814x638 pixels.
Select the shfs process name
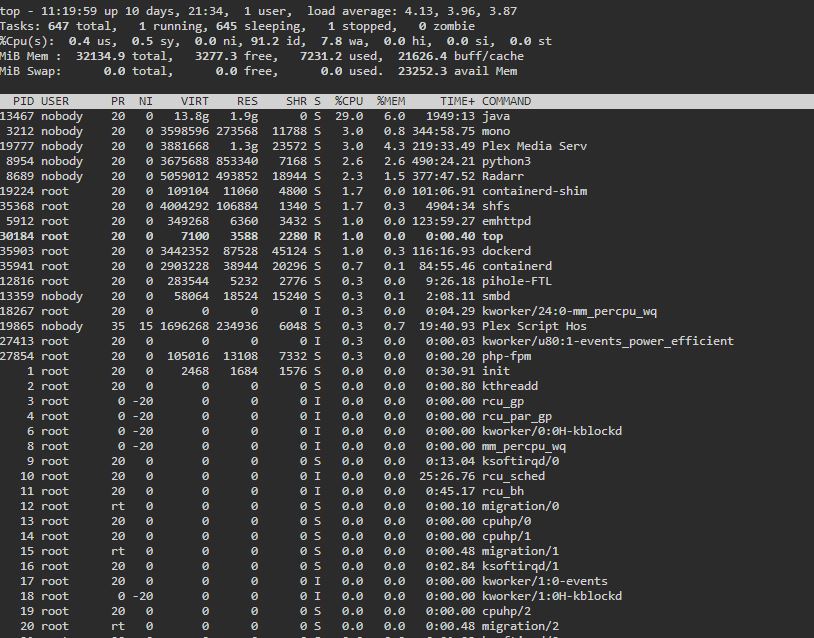[496, 207]
